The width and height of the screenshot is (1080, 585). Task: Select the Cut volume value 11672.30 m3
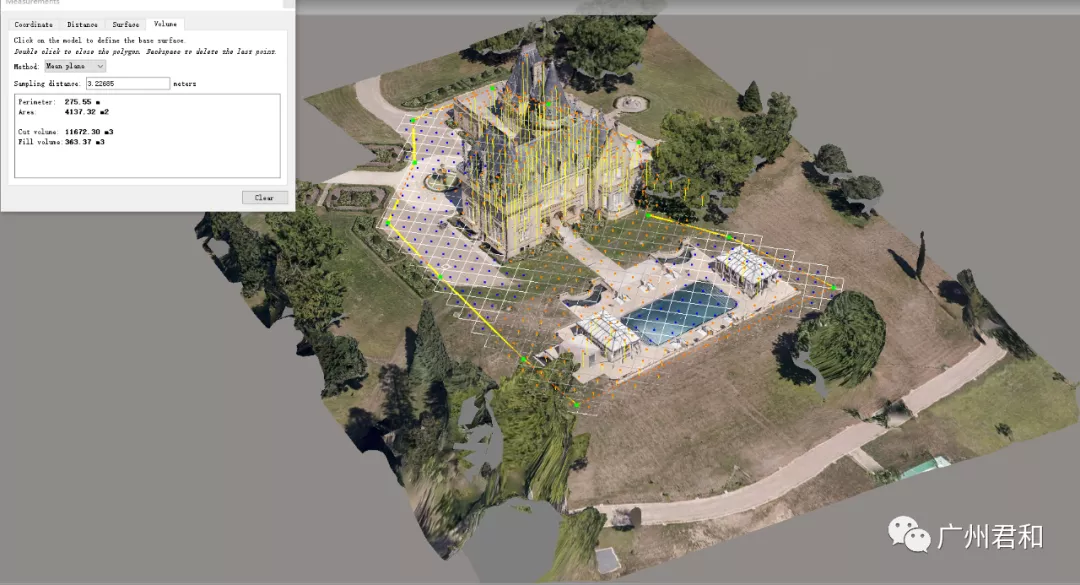[x=89, y=132]
